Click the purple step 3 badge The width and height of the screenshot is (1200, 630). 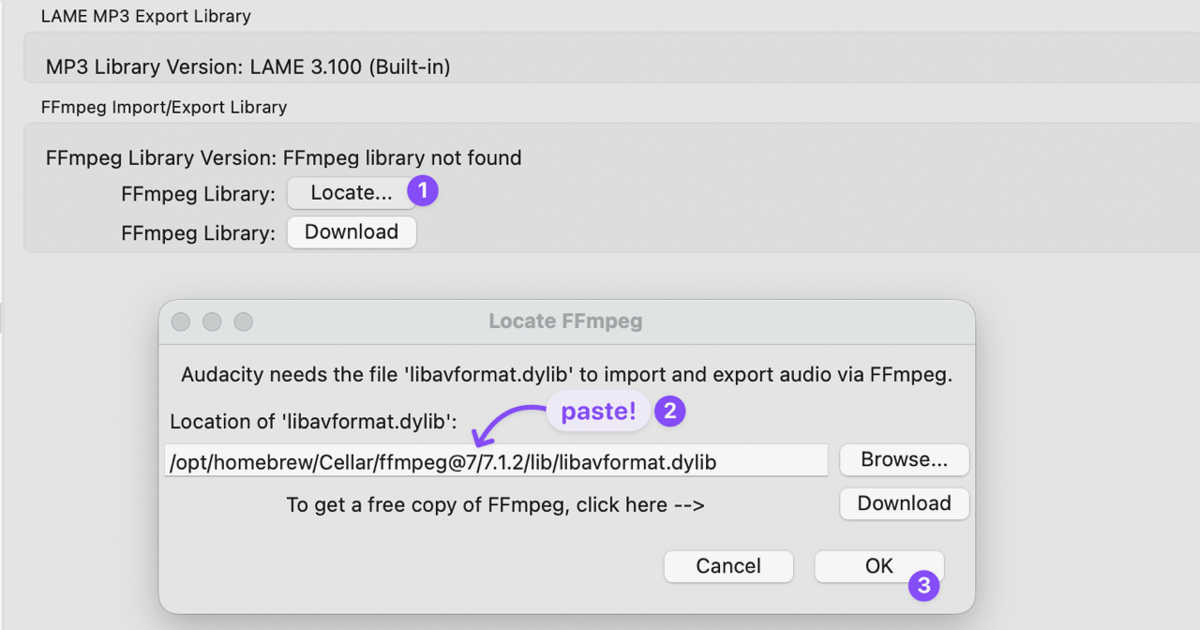pyautogui.click(x=924, y=585)
